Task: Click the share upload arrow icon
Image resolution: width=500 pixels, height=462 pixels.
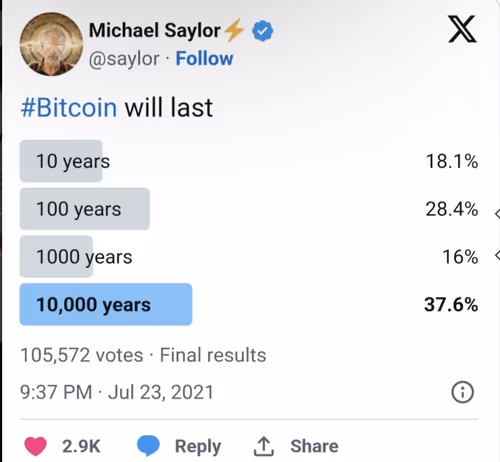Action: click(x=264, y=446)
